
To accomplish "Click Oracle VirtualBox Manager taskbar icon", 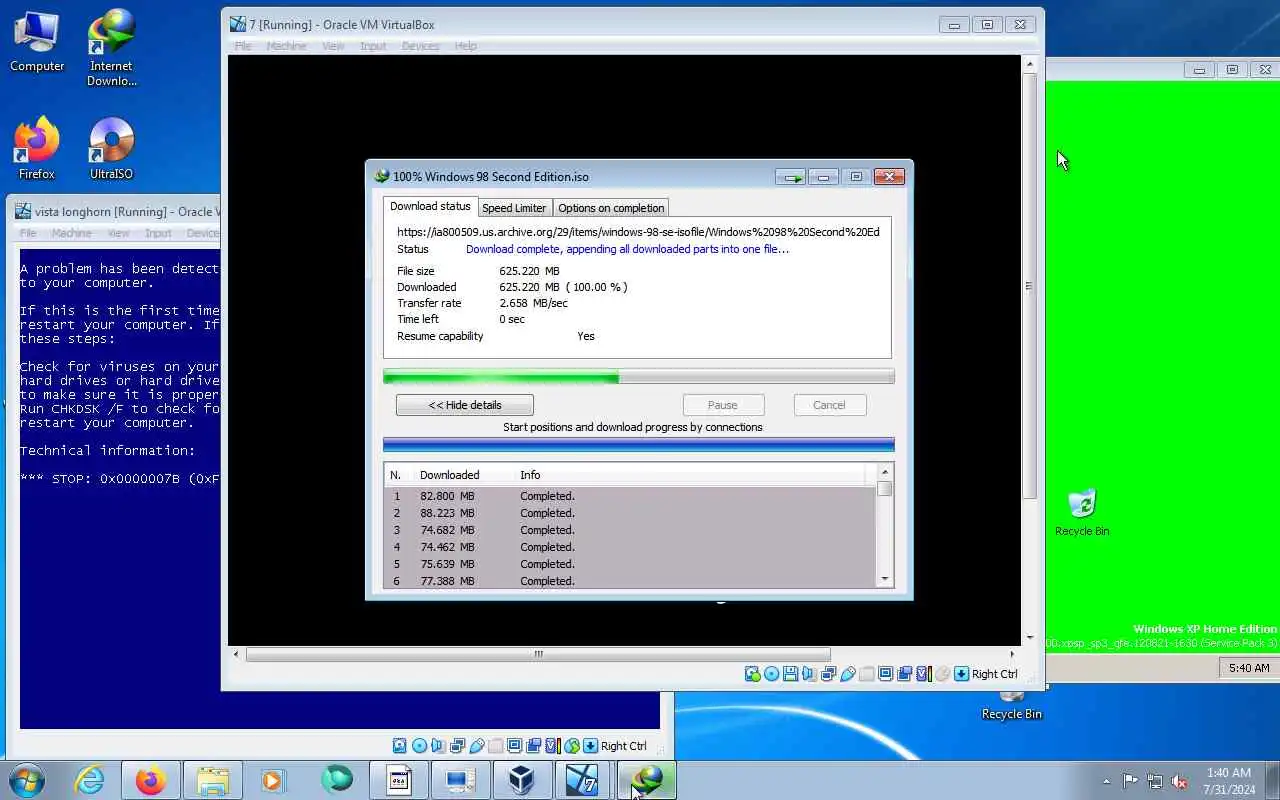I will pos(521,780).
